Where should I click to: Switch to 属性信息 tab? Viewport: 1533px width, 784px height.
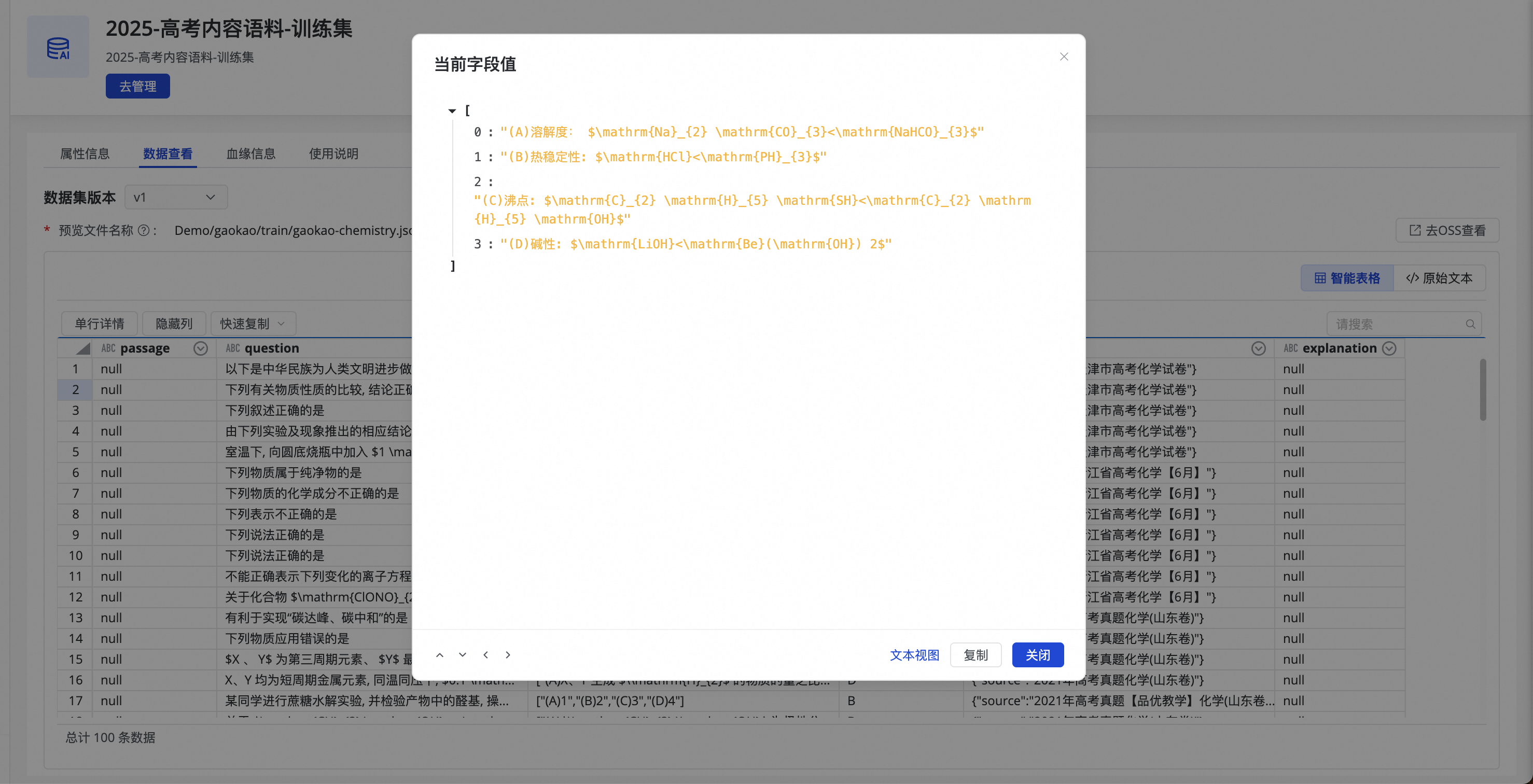tap(85, 154)
